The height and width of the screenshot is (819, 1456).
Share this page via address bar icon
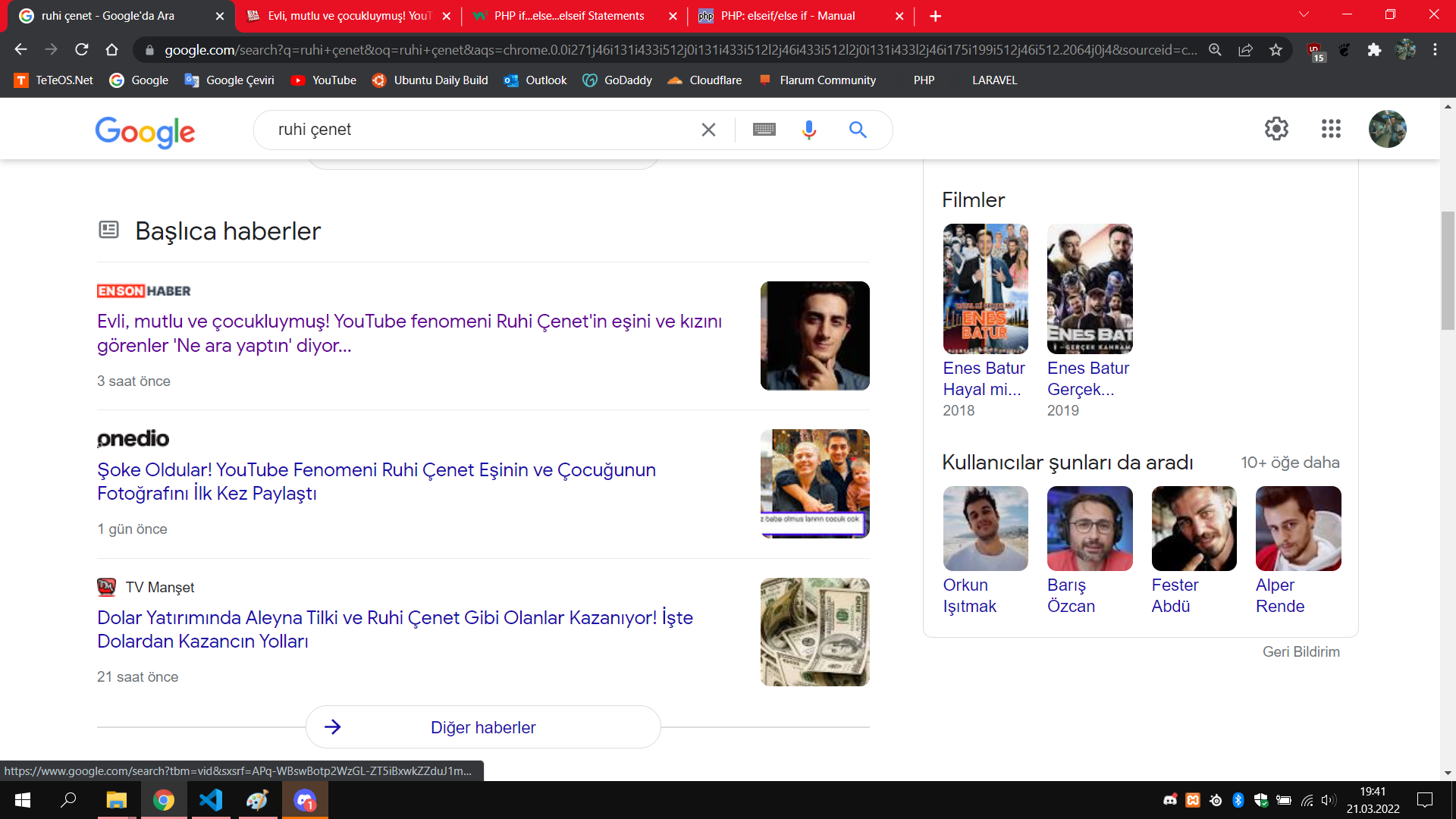click(1245, 50)
